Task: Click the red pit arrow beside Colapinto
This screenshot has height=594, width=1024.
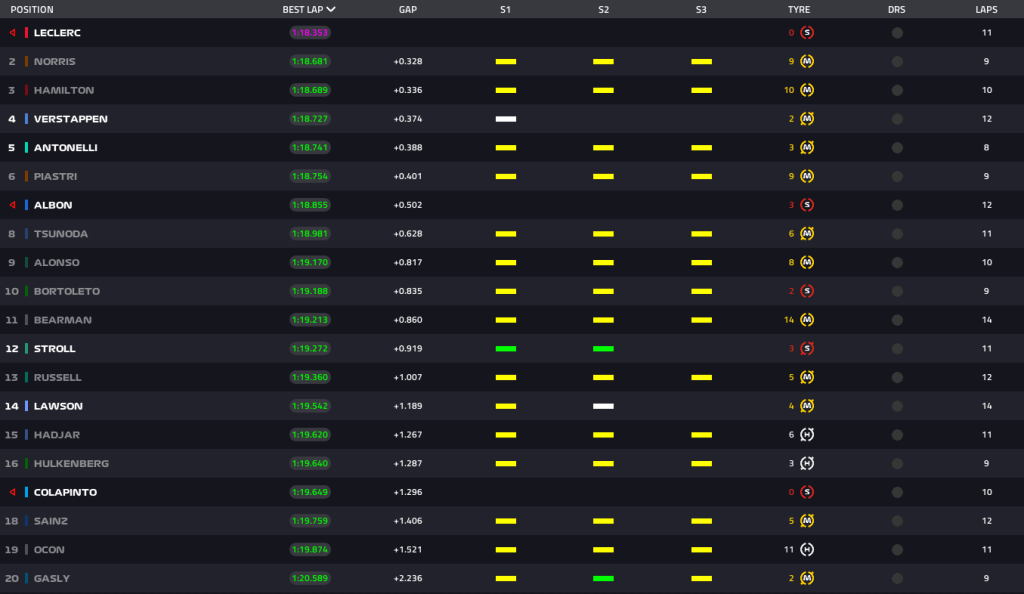Action: tap(12, 492)
